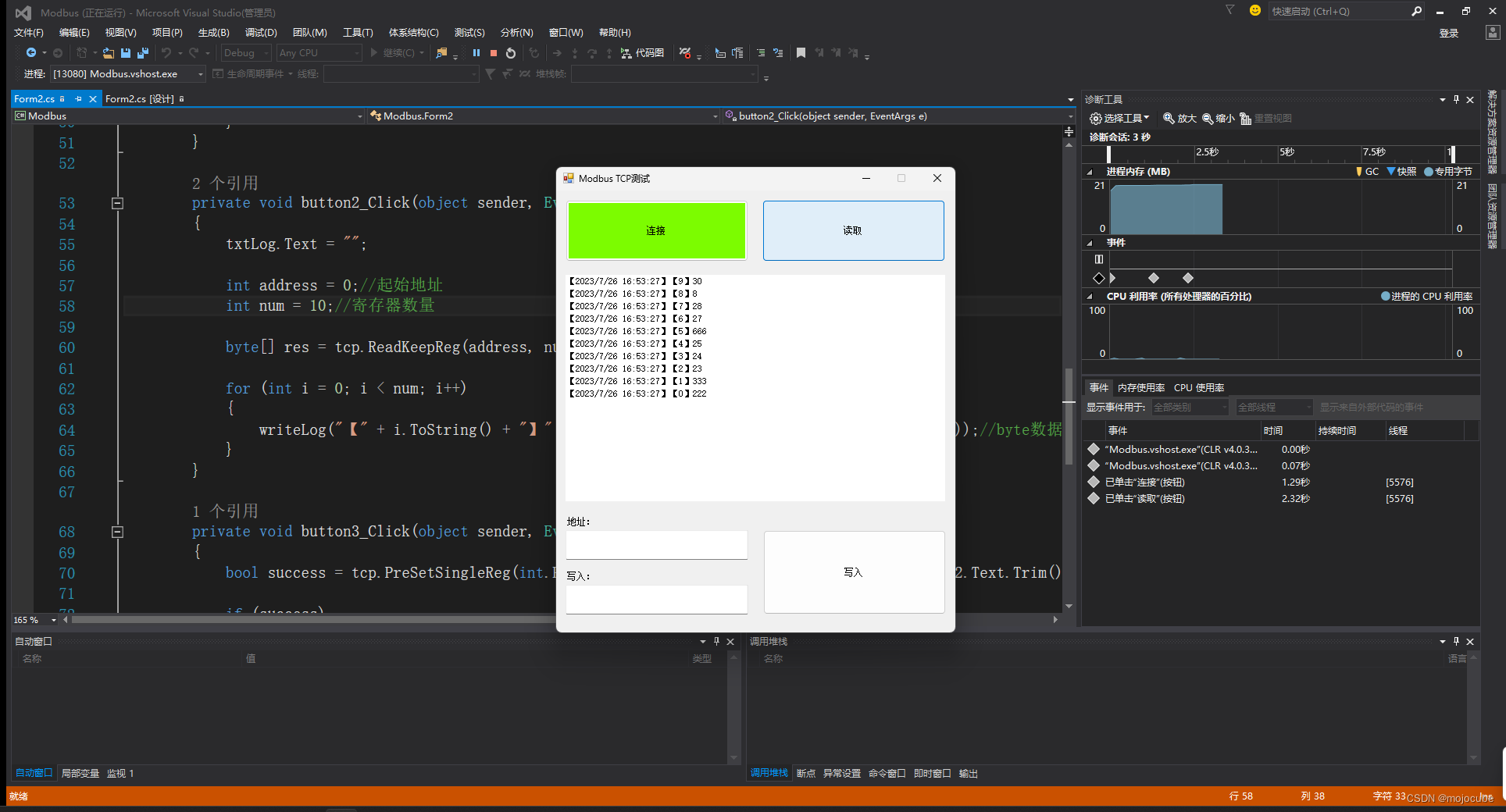1506x812 pixels.
Task: Restart the debug session icon
Action: point(511,53)
